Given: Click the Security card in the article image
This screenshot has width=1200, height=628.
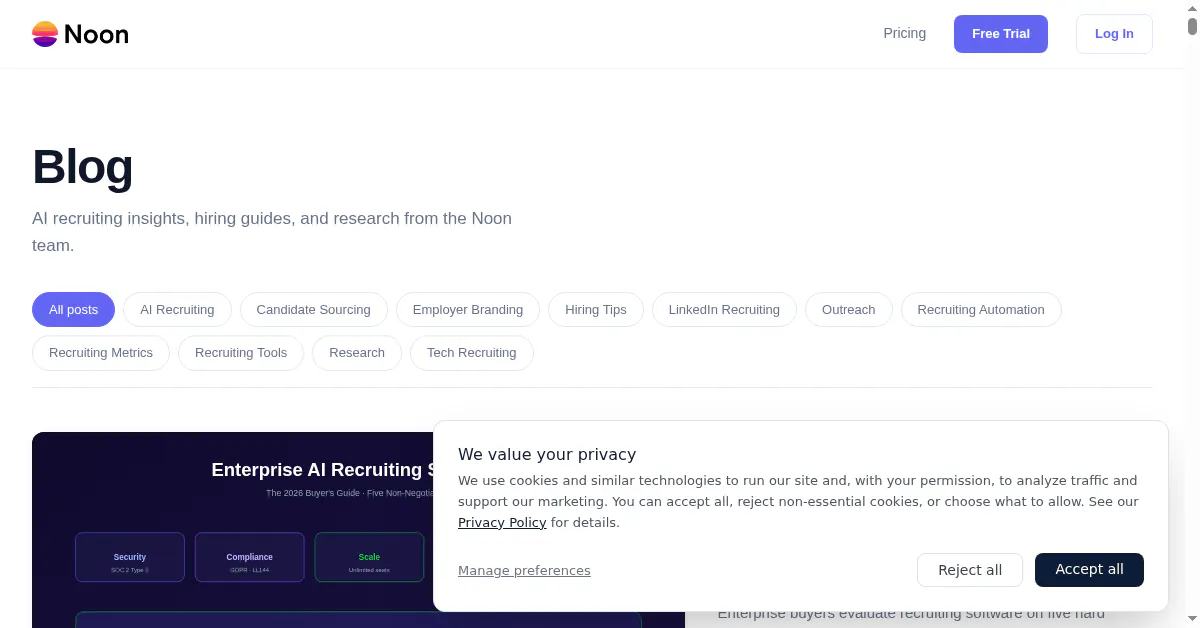Looking at the screenshot, I should [x=130, y=557].
